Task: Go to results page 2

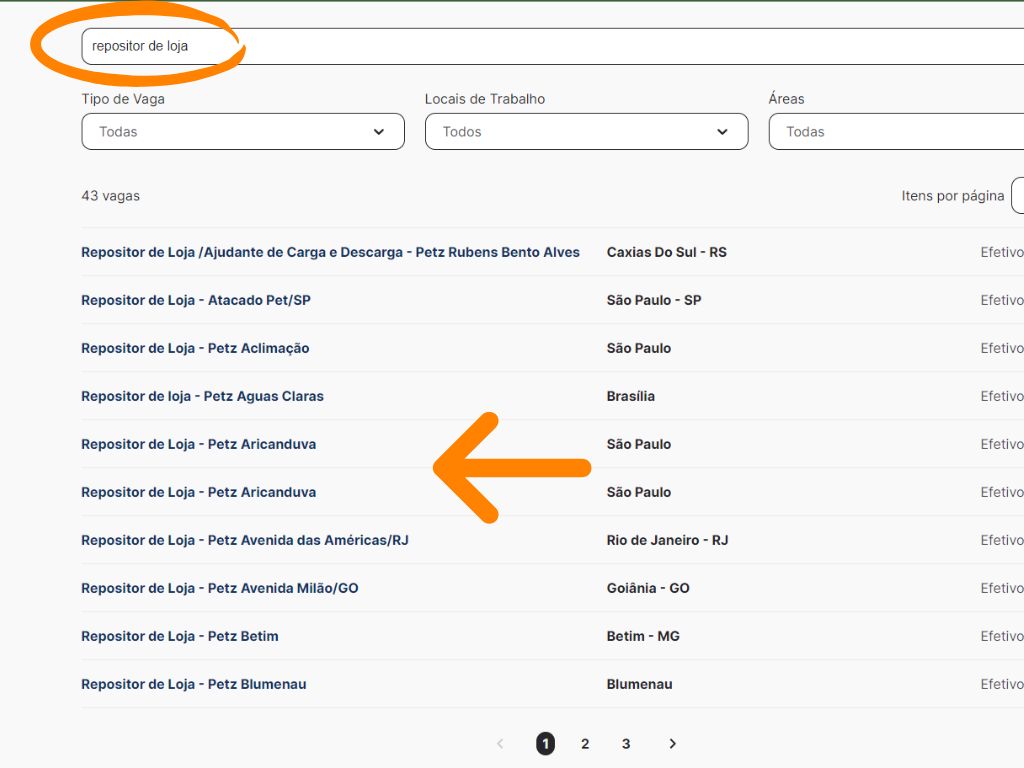Action: pyautogui.click(x=585, y=744)
